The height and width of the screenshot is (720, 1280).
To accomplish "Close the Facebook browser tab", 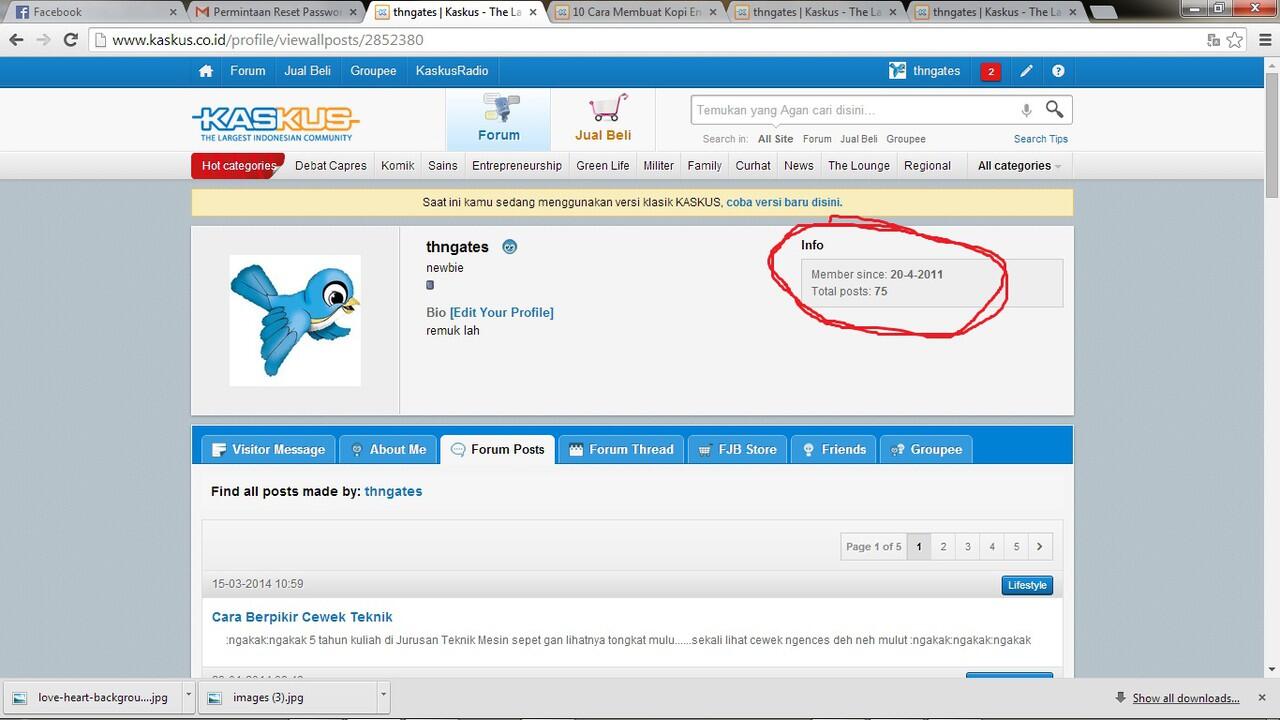I will 172,12.
